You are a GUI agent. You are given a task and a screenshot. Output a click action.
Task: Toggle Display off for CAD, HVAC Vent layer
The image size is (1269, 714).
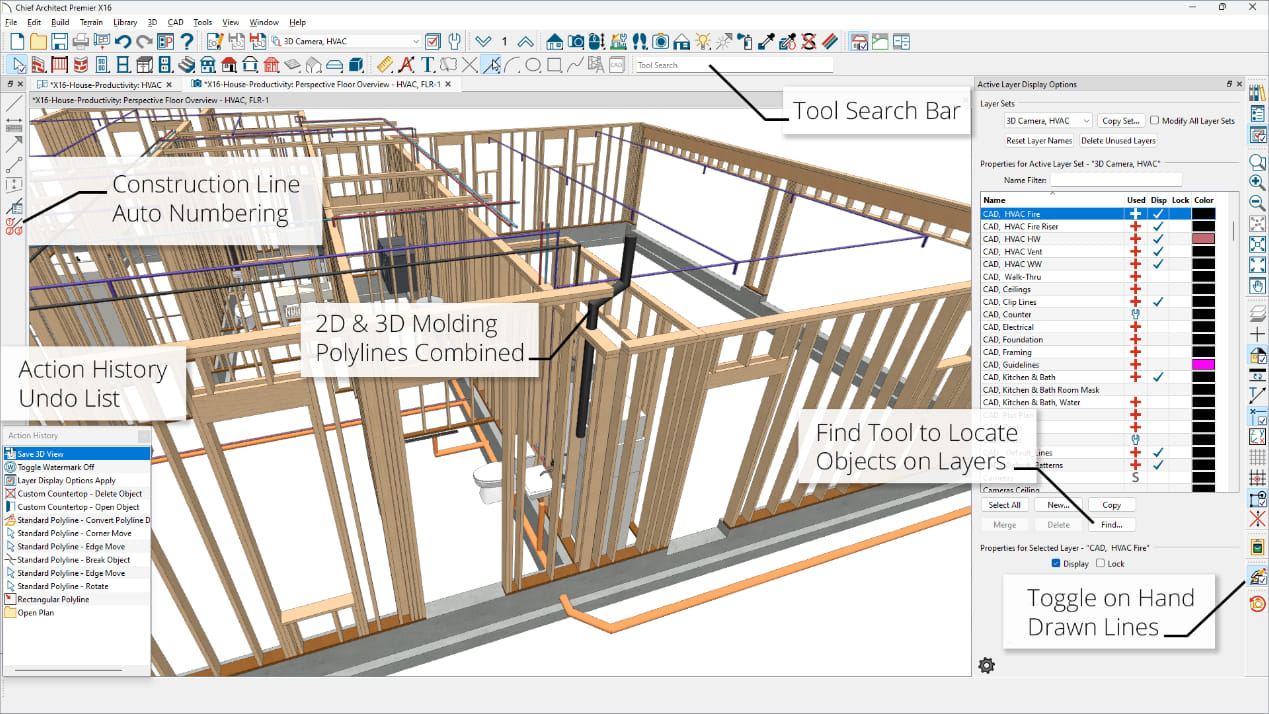pyautogui.click(x=1158, y=251)
